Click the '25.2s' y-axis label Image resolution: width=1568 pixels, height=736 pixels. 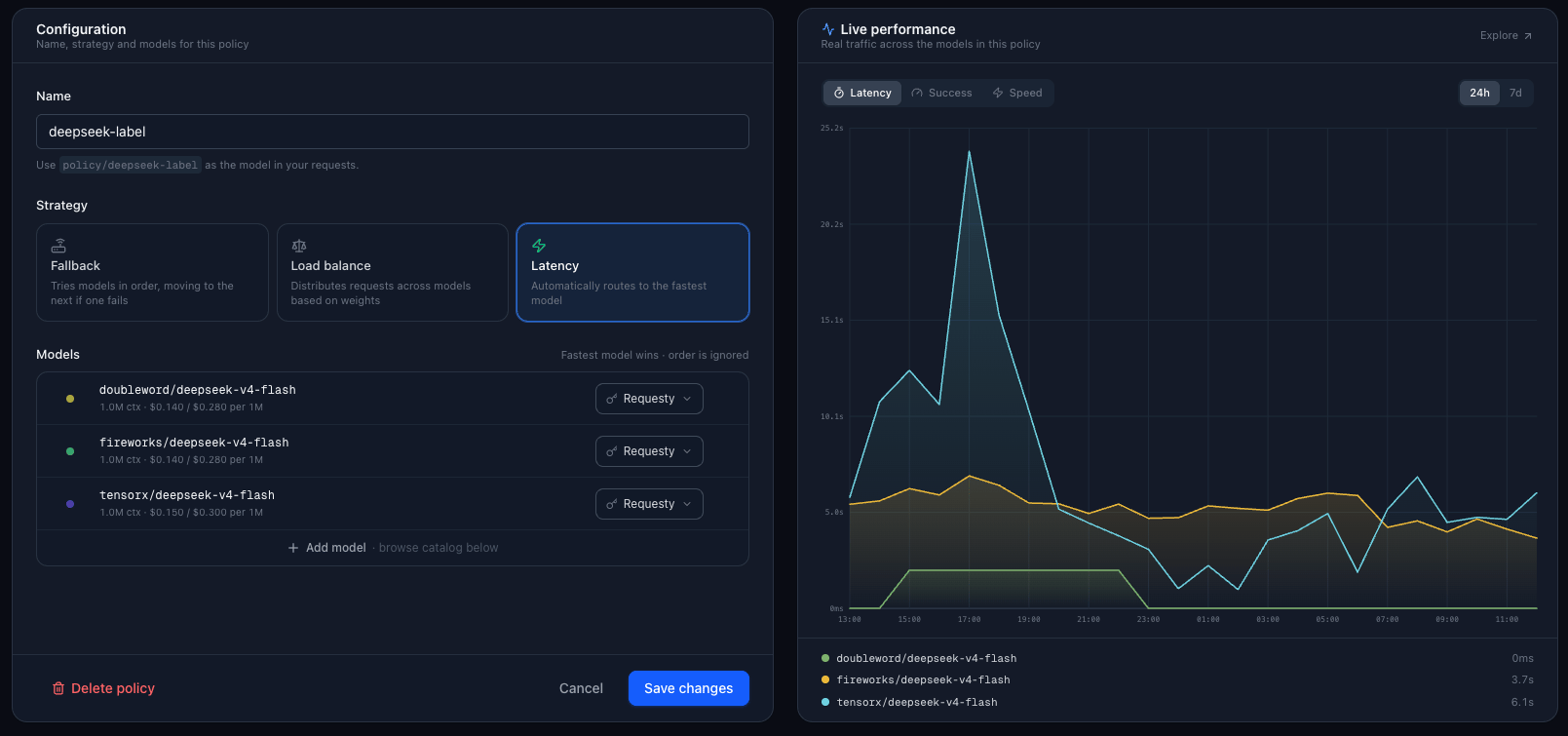click(832, 128)
